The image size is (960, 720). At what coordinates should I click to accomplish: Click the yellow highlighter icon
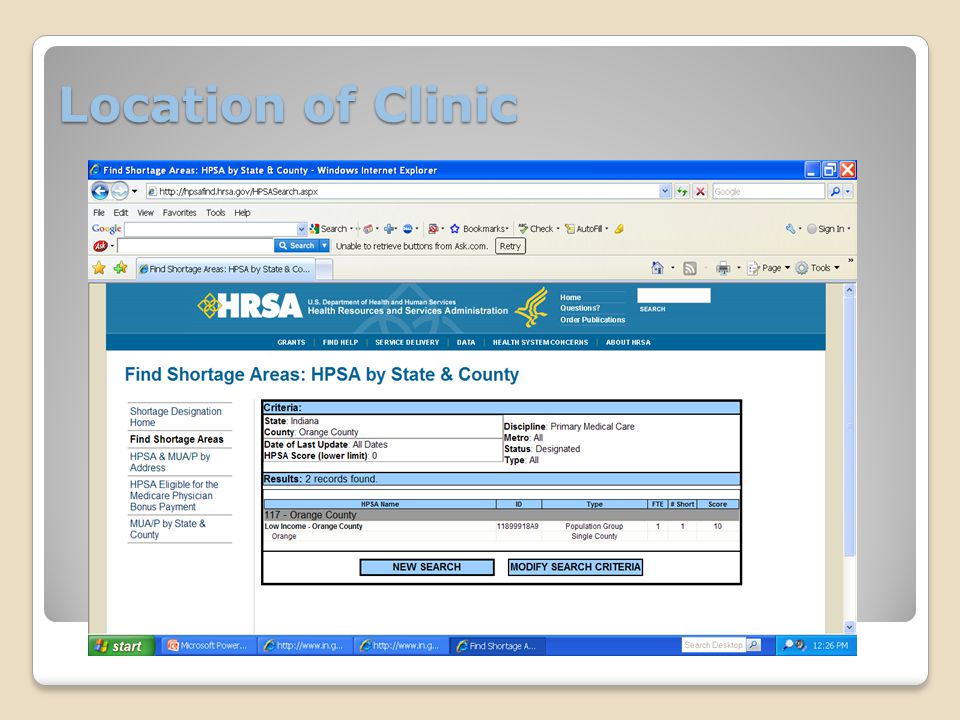[619, 229]
